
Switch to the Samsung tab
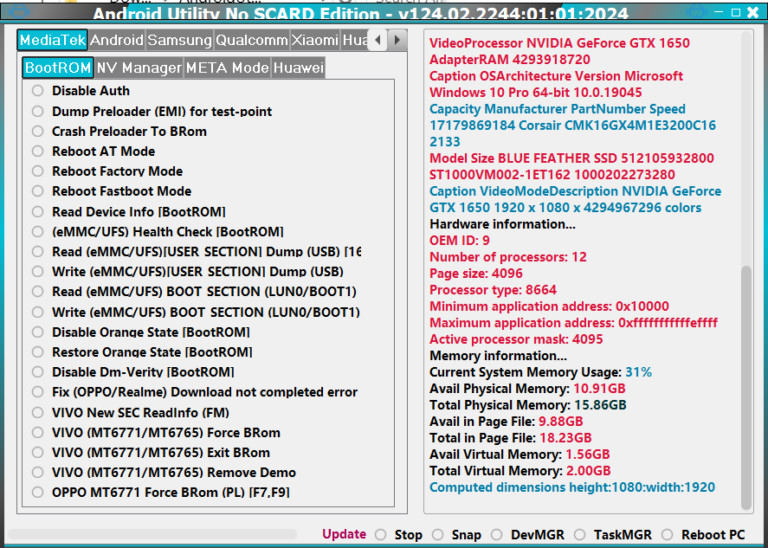pyautogui.click(x=180, y=40)
